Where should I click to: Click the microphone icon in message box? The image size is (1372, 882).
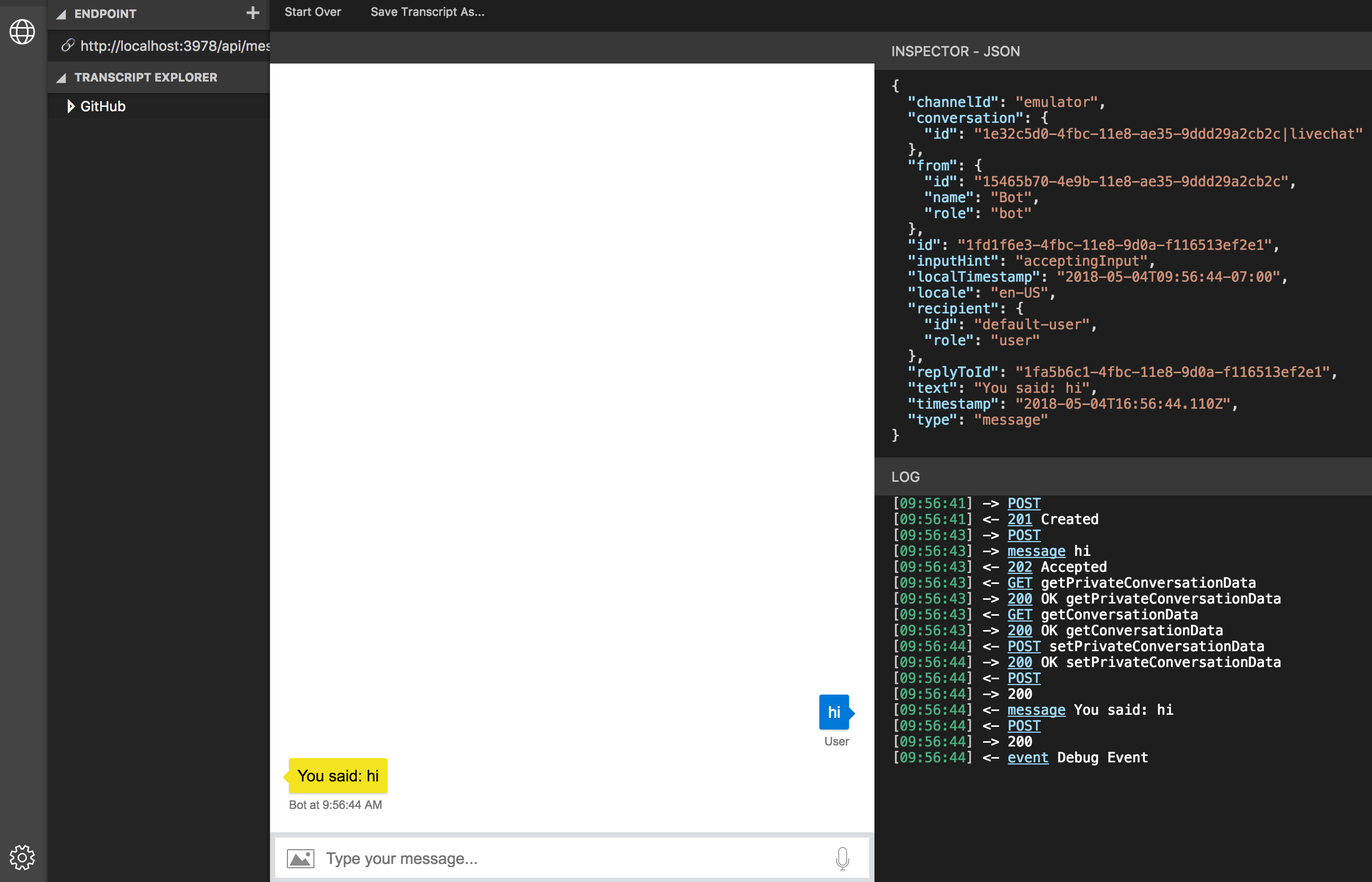point(842,858)
